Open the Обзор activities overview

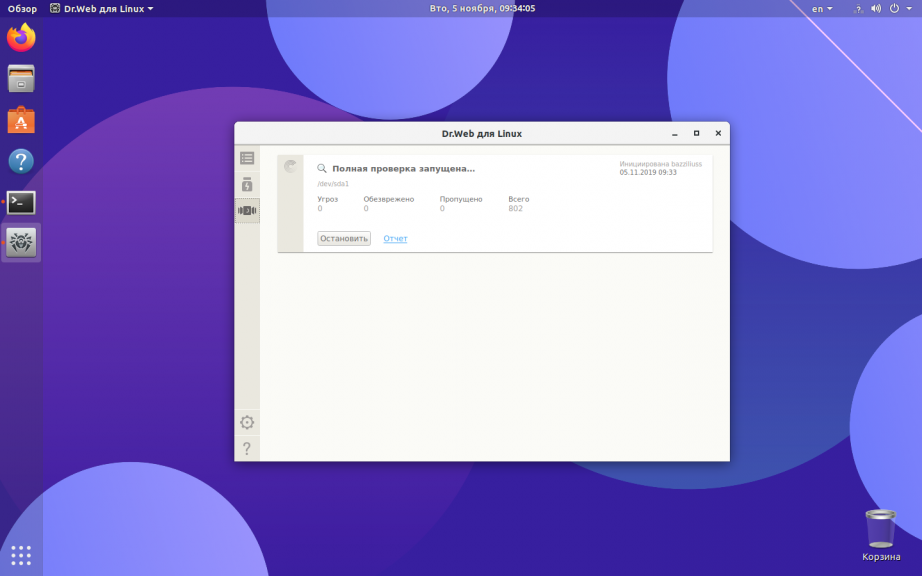click(22, 8)
